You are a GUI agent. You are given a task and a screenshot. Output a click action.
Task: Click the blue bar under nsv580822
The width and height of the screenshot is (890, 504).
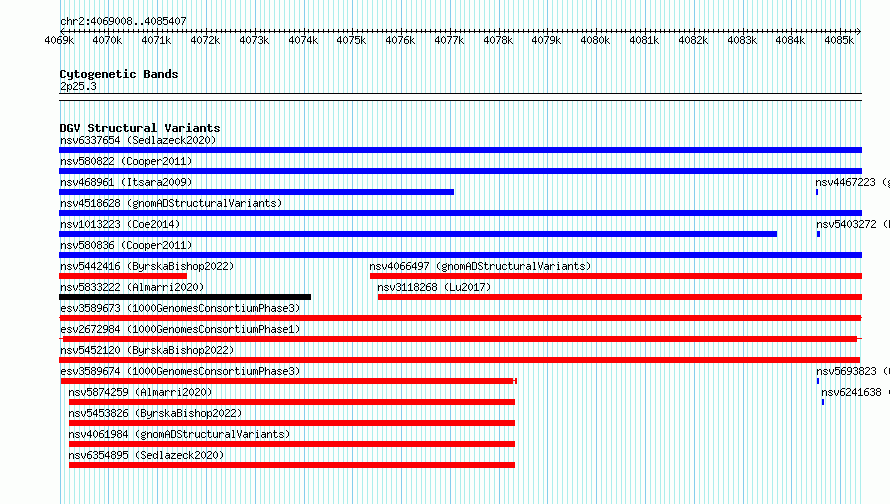460,171
